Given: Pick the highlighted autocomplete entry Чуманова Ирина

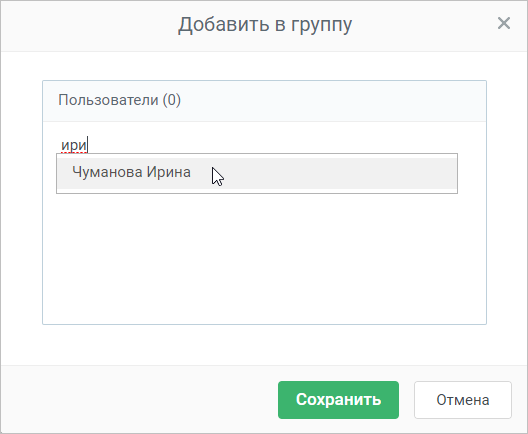Looking at the screenshot, I should [x=257, y=173].
